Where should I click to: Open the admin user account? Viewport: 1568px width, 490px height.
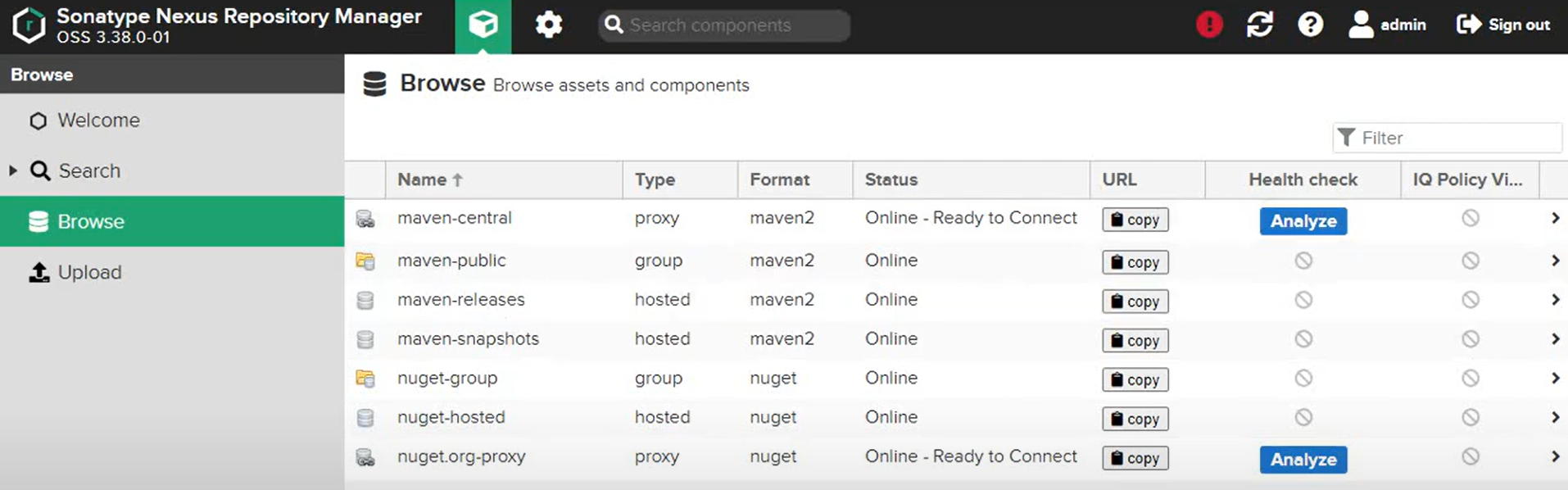pyautogui.click(x=1388, y=25)
